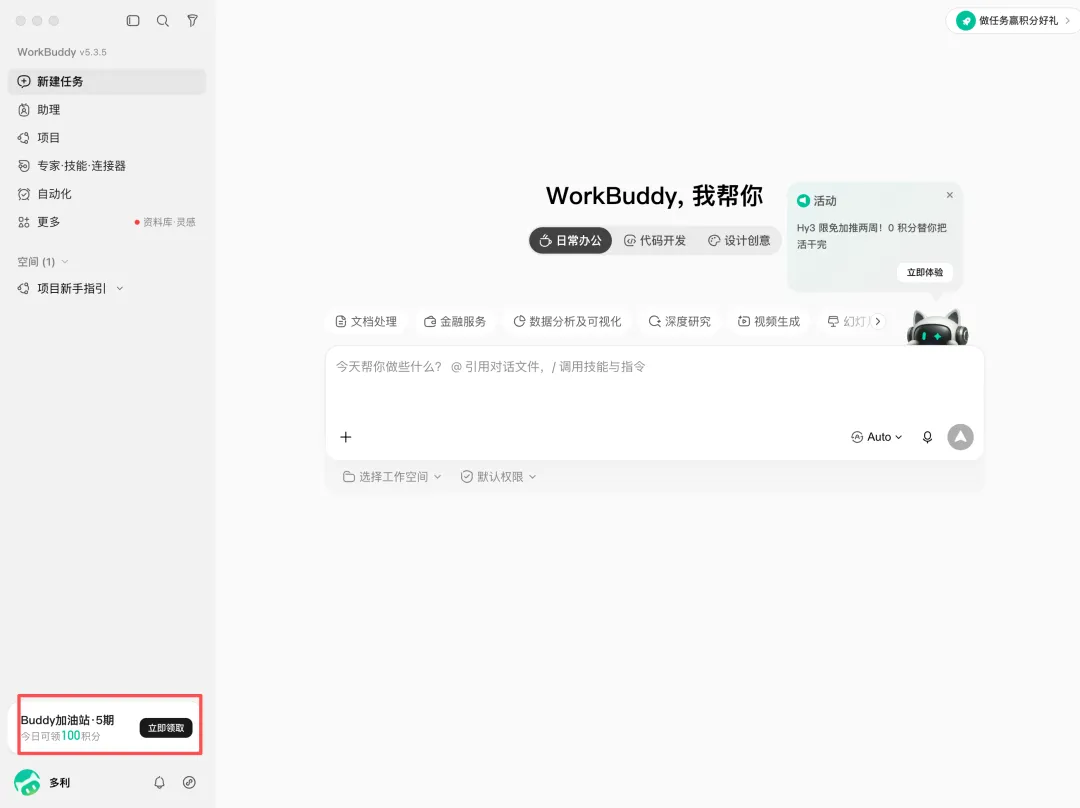Select the 日常办公 tab
The width and height of the screenshot is (1080, 808).
pos(570,240)
